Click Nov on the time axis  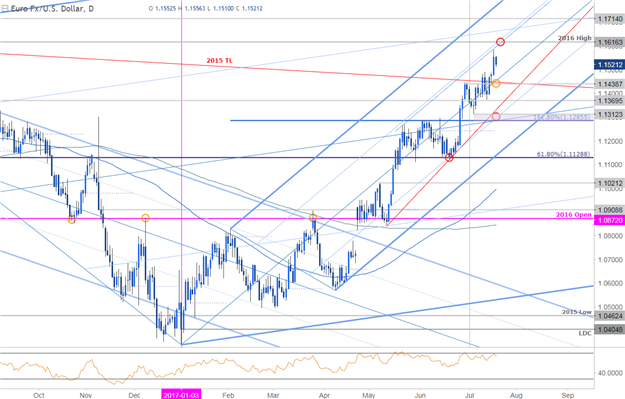[x=85, y=395]
